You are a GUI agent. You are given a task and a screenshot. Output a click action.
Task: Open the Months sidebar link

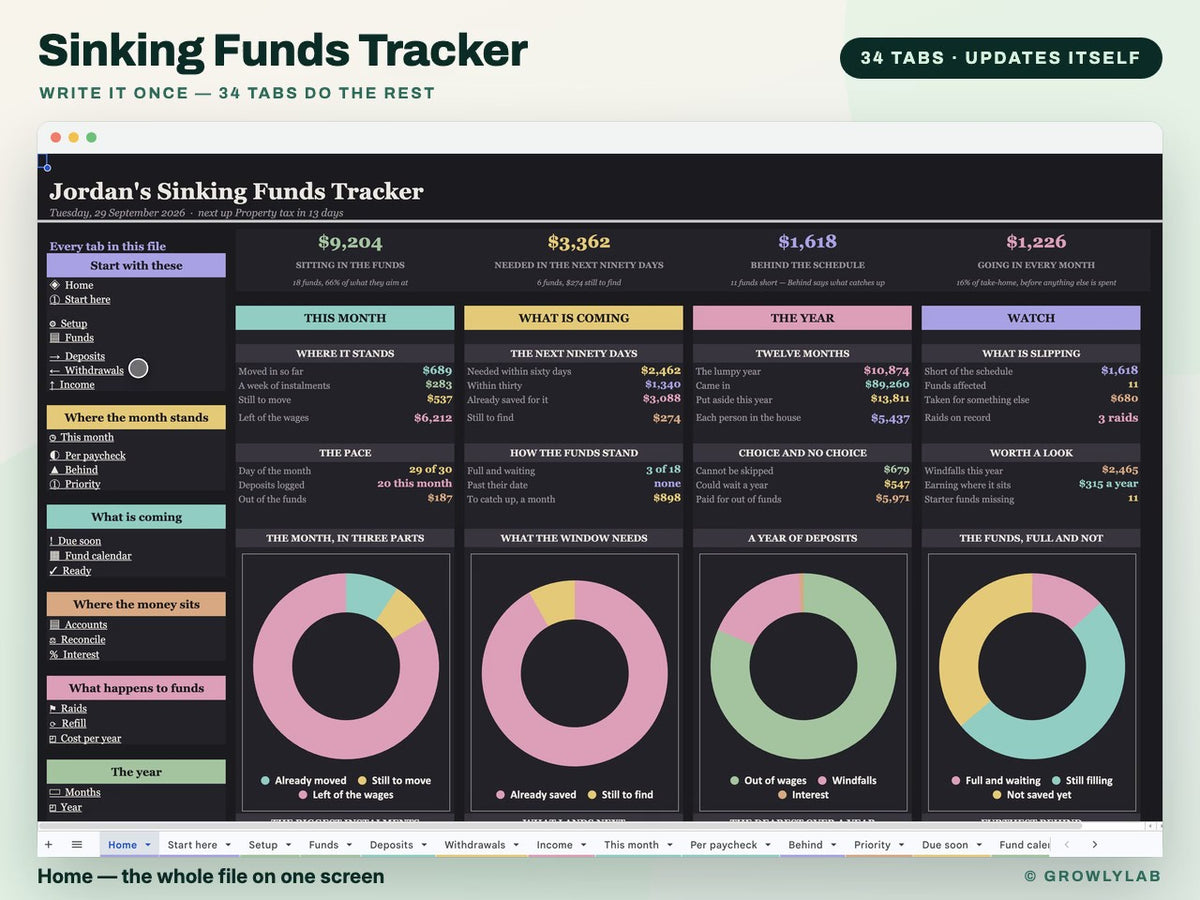(x=75, y=792)
